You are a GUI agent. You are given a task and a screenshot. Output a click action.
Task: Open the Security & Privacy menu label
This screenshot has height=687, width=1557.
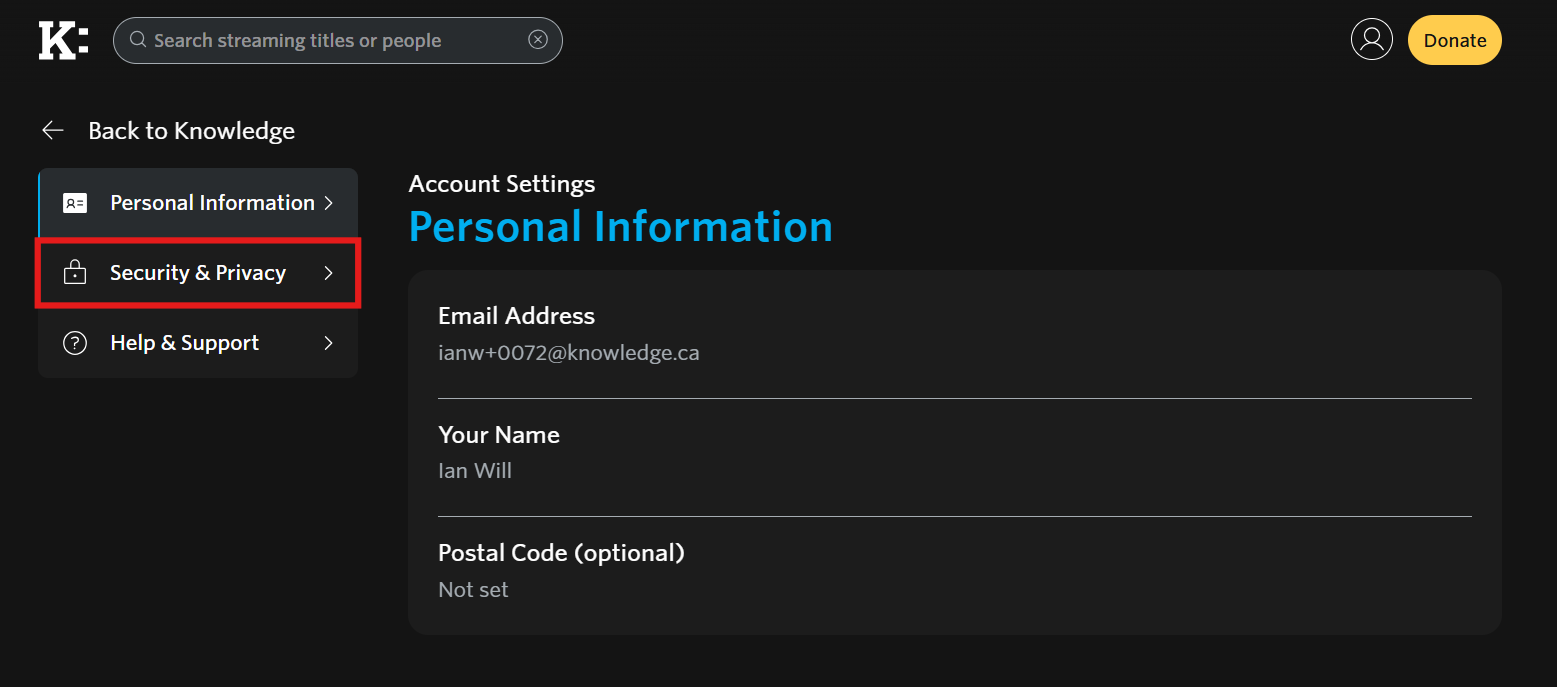coord(198,273)
